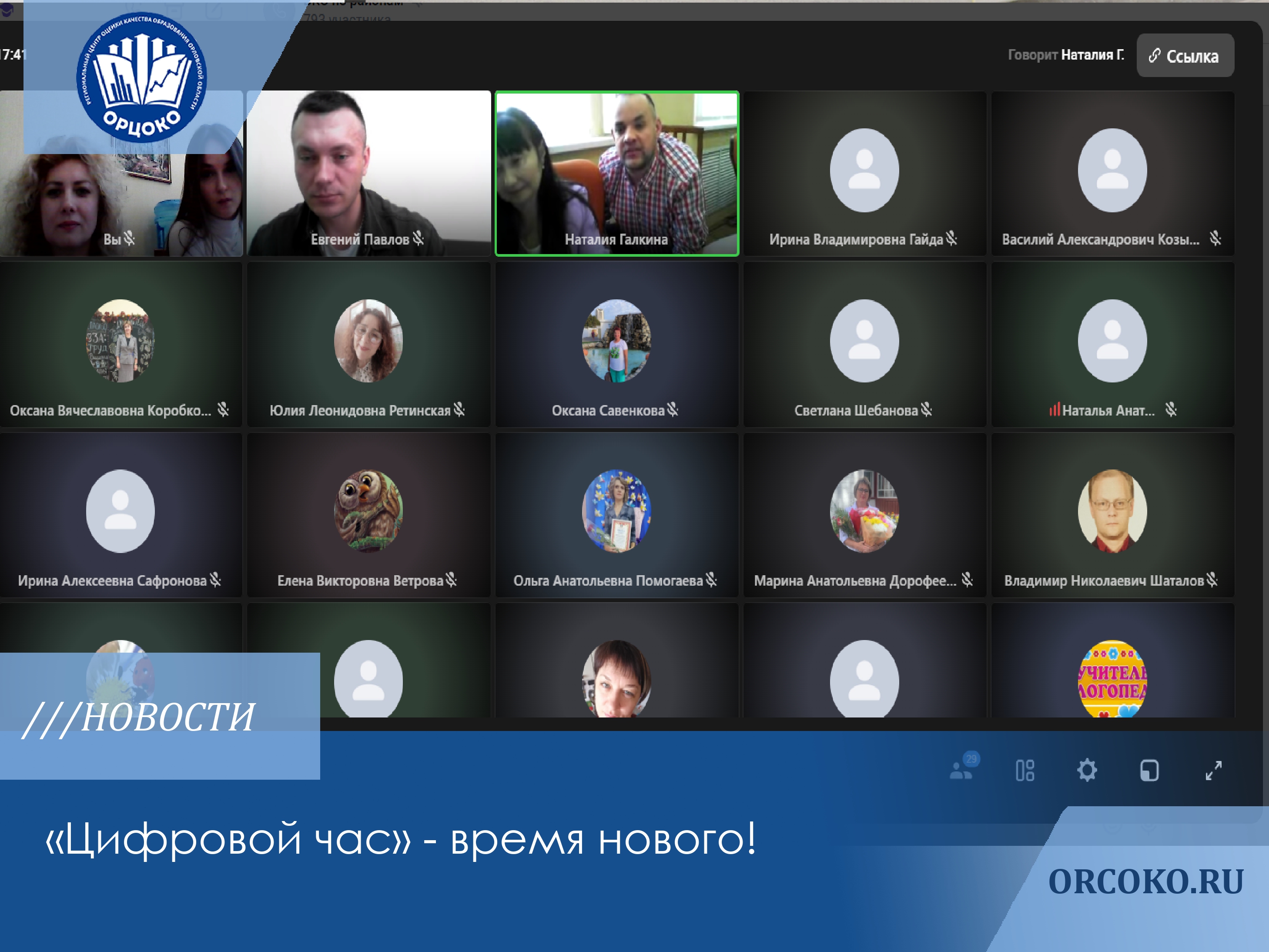Click the ORCOKO.RU website text

[1145, 882]
